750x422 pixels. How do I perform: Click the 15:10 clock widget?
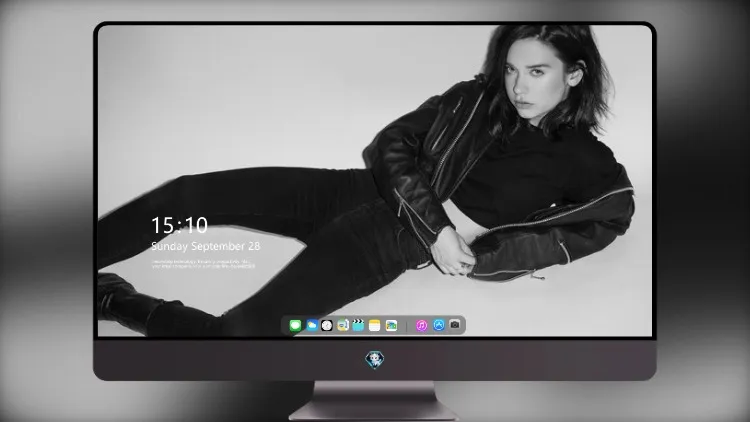tap(179, 225)
